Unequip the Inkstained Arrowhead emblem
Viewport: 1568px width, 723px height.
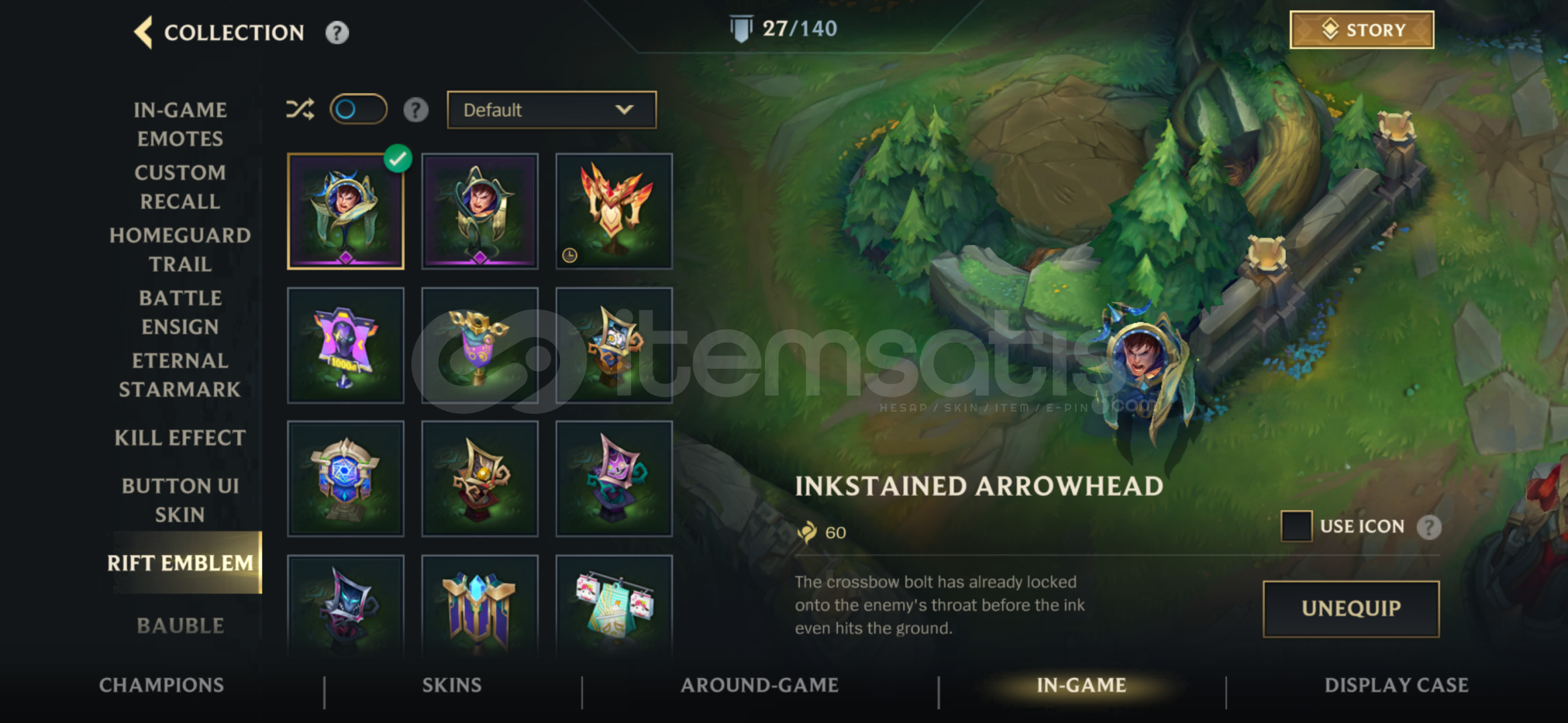tap(1351, 609)
